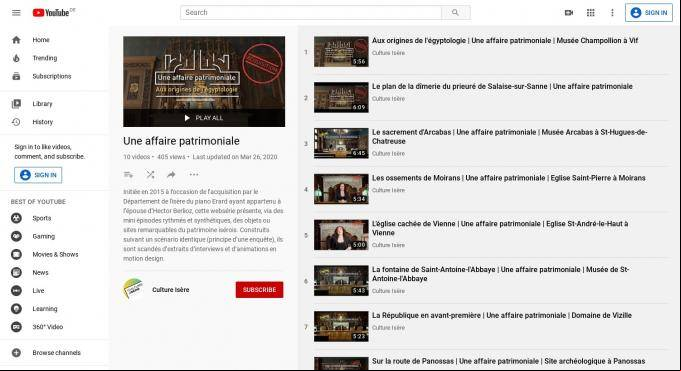Click the 360° Video icon
Viewport: 681px width, 371px height.
tap(16, 327)
